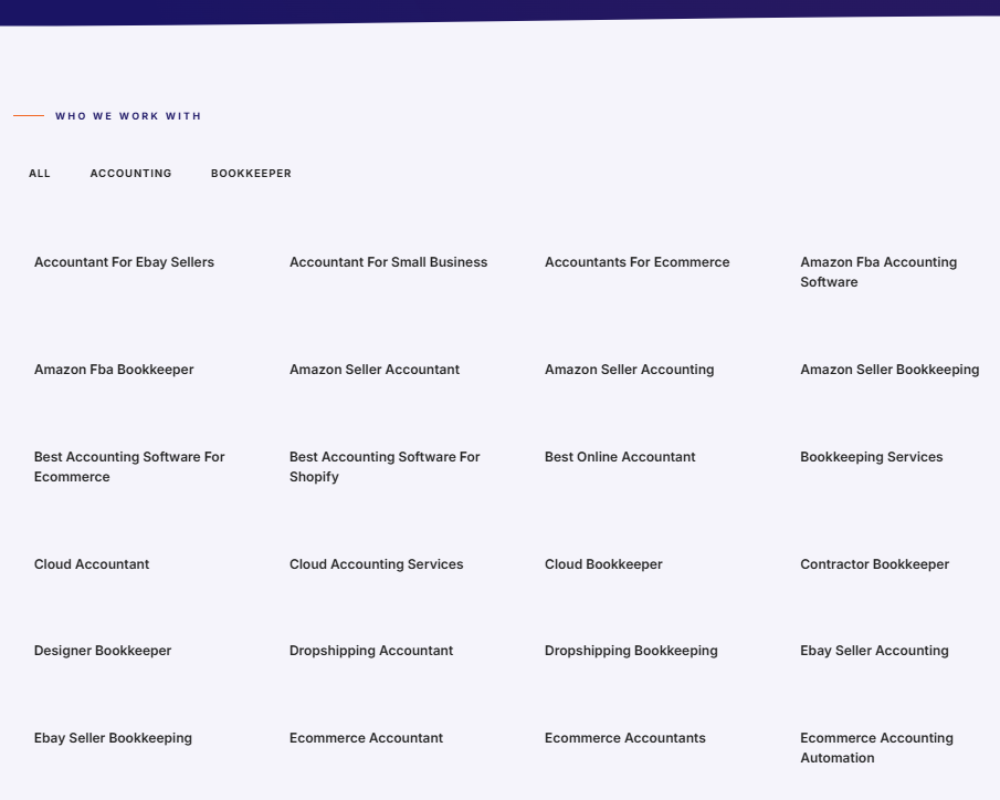Open Ecommerce Accounting Automation link
The image size is (1000, 800).
pyautogui.click(x=877, y=748)
